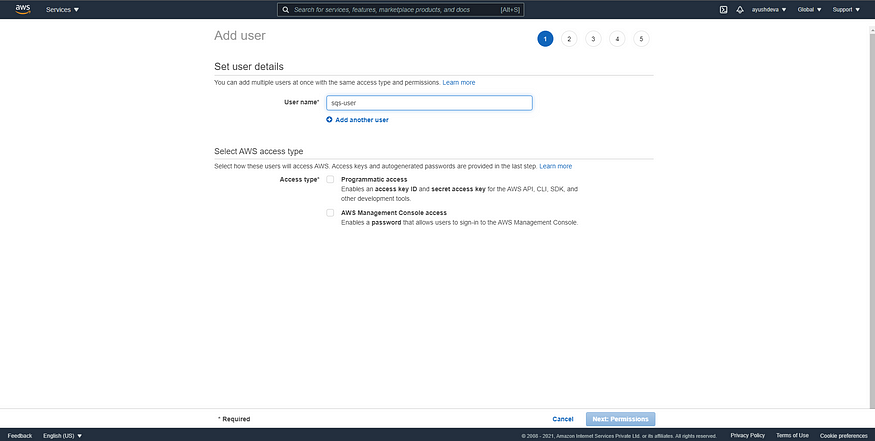Click the Select AWS access type heading
Screen dimensions: 875x441
(259, 151)
